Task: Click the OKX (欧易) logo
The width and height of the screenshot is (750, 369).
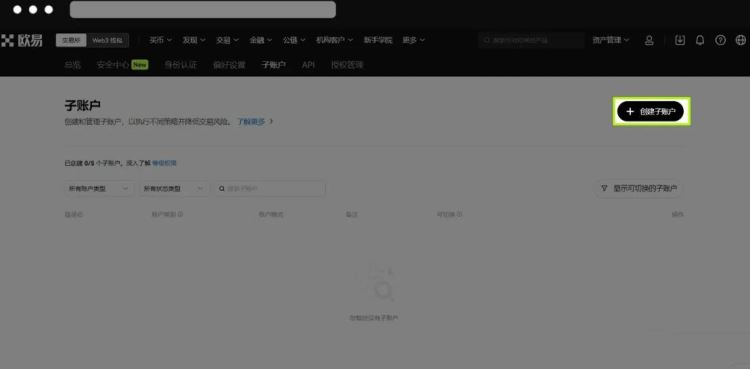Action: coord(22,41)
